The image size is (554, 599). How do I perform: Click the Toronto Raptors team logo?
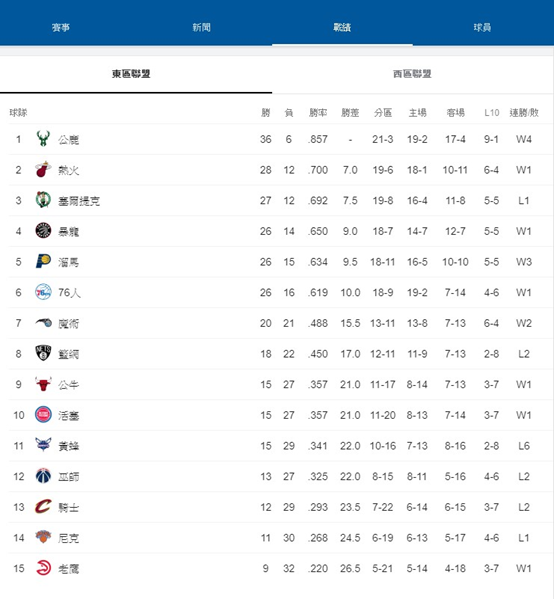[x=43, y=231]
